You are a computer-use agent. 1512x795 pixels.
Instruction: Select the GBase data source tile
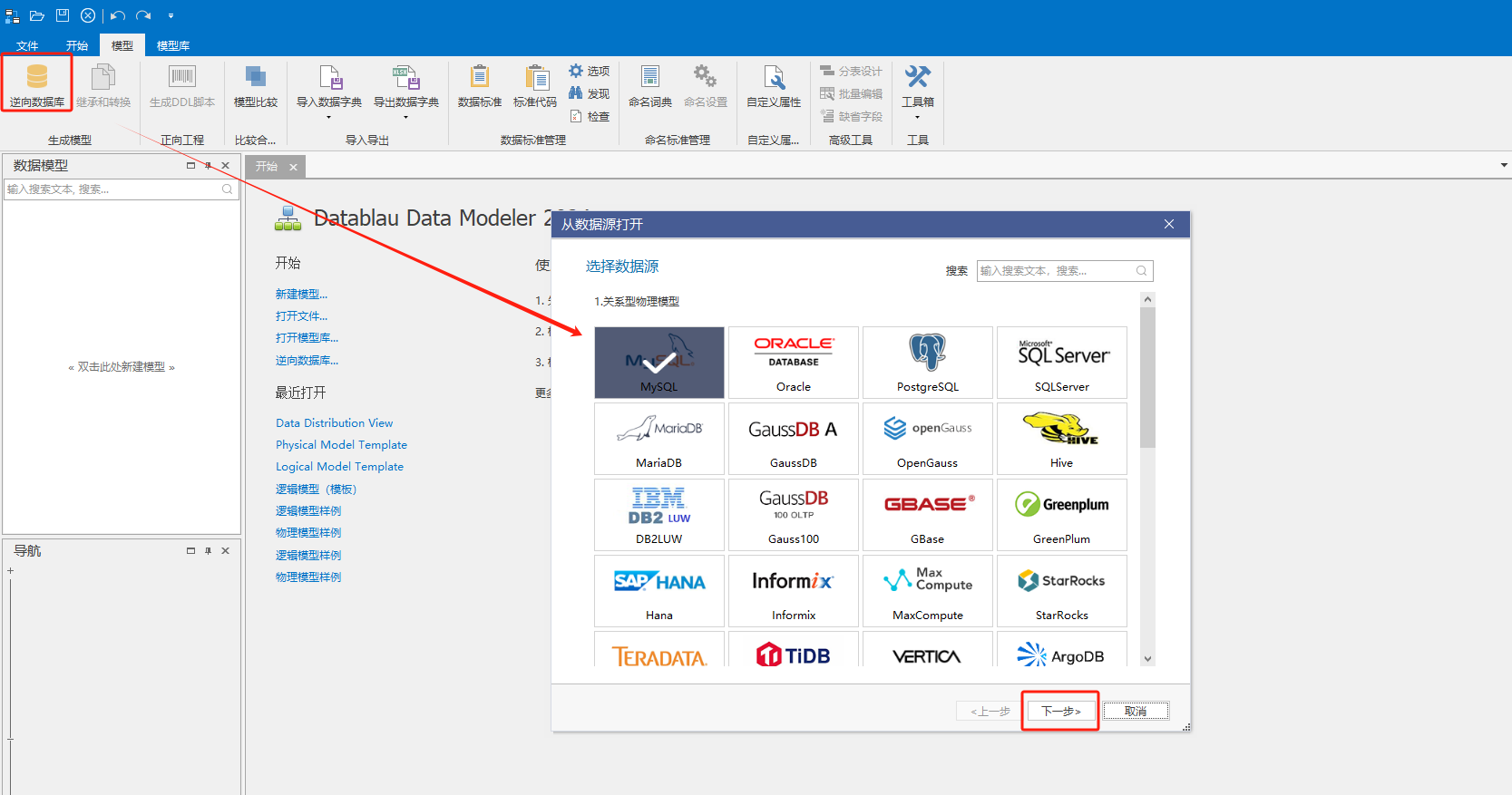(x=928, y=515)
